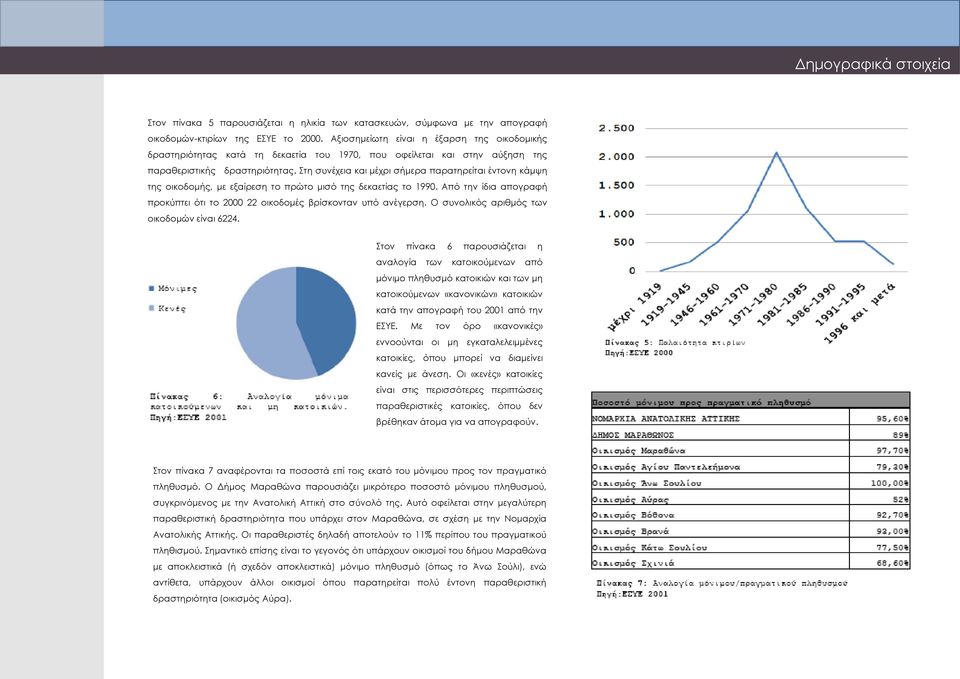This screenshot has width=960, height=679.
Task: Click the '1919-1945' axis label
Action: tap(667, 304)
